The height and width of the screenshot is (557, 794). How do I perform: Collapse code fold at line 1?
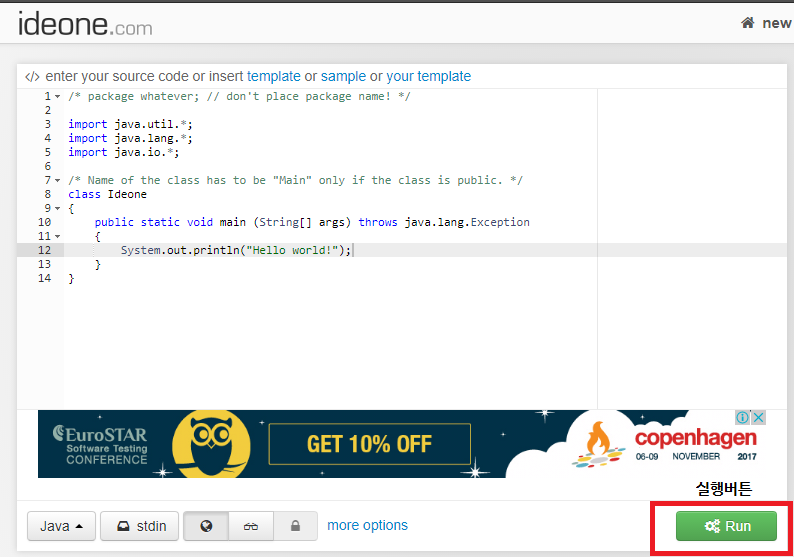(x=57, y=96)
